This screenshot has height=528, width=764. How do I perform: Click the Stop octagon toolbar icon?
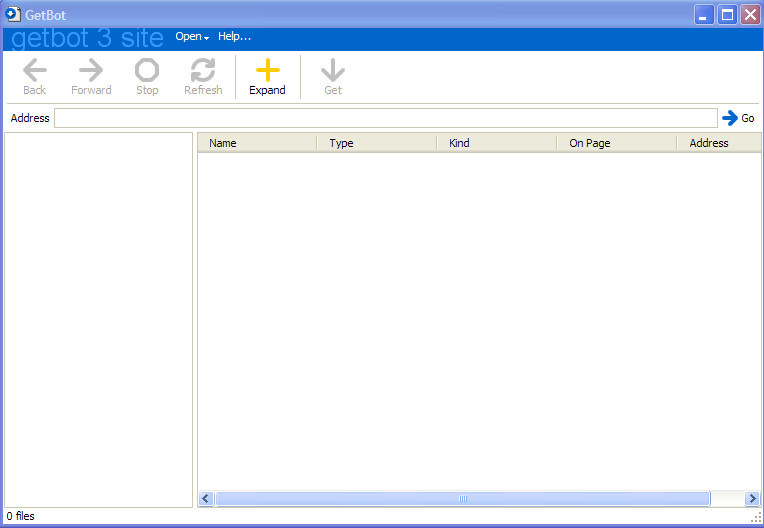[147, 70]
